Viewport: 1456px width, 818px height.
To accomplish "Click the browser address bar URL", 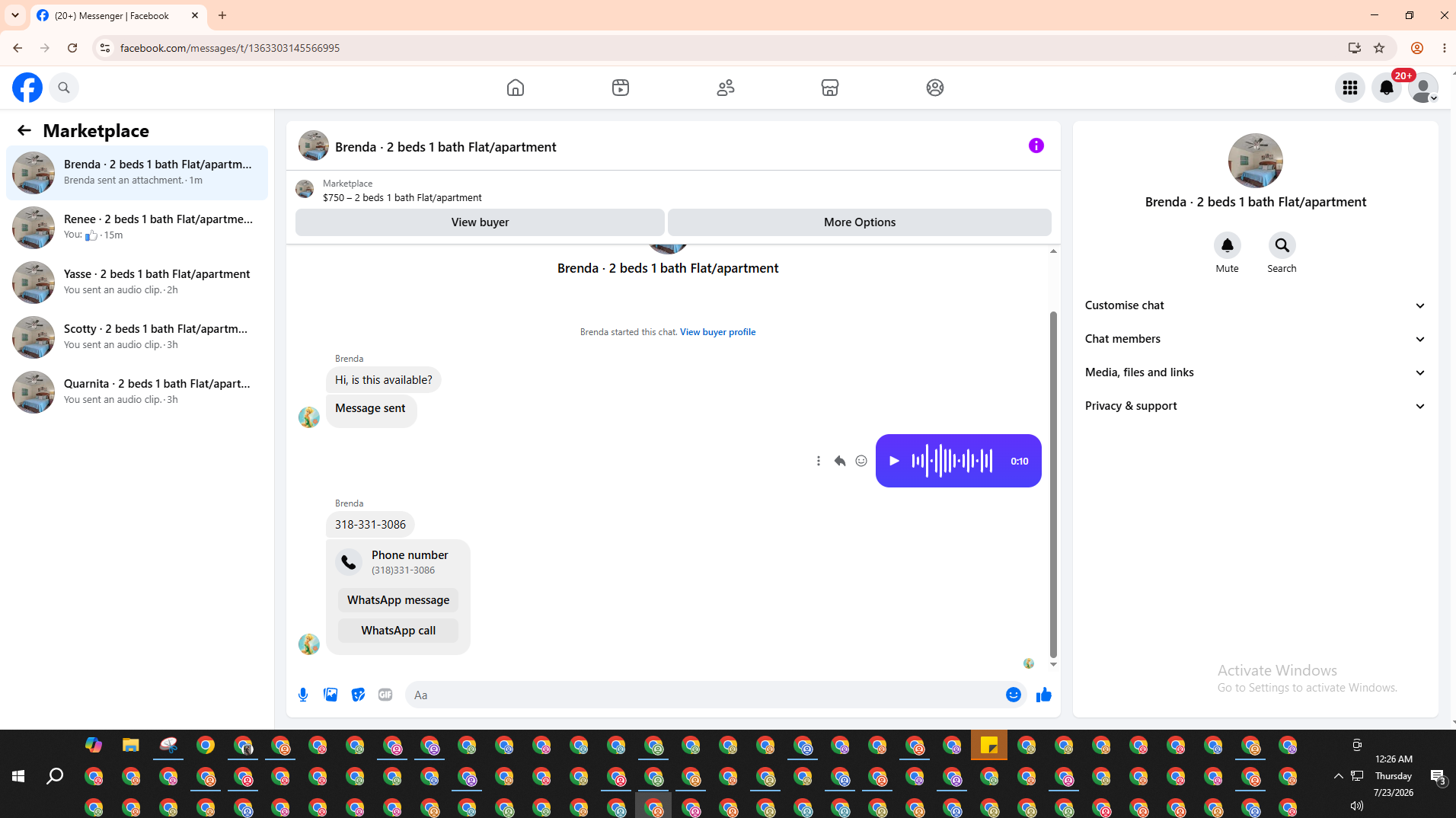I will click(x=230, y=48).
